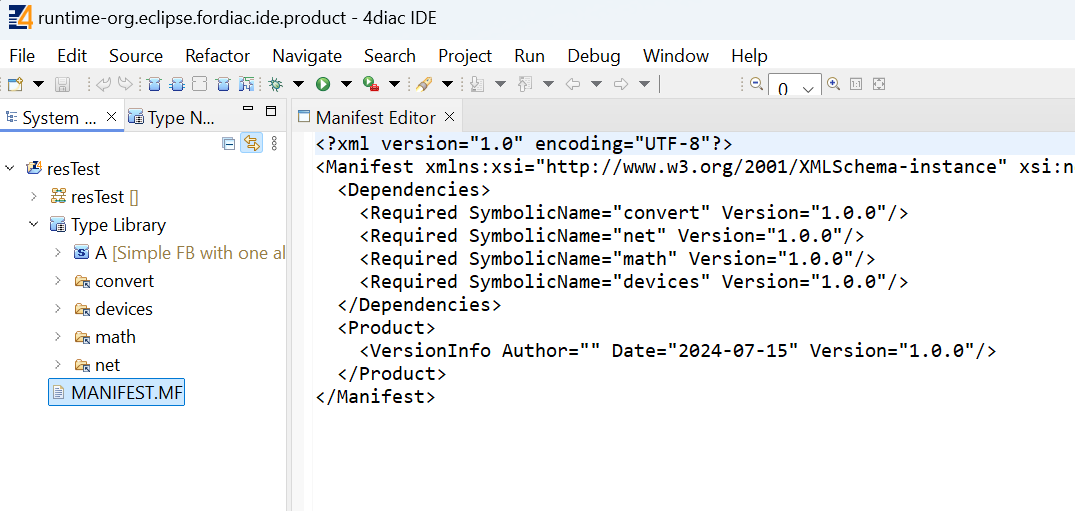Viewport: 1075px width, 511px height.
Task: Click the Previous Annotation up-arrow icon
Action: click(526, 84)
